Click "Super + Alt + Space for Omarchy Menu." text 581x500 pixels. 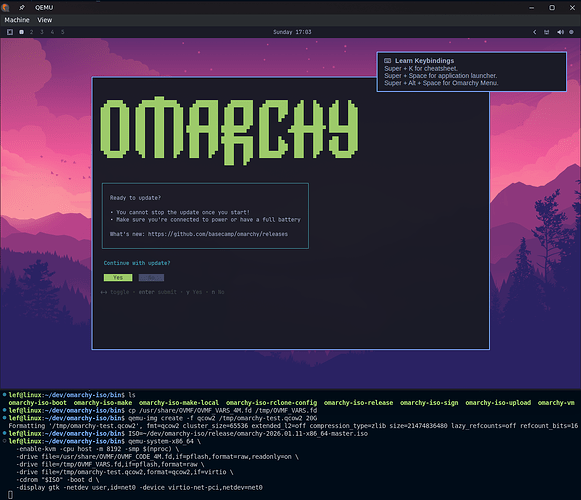pos(441,83)
